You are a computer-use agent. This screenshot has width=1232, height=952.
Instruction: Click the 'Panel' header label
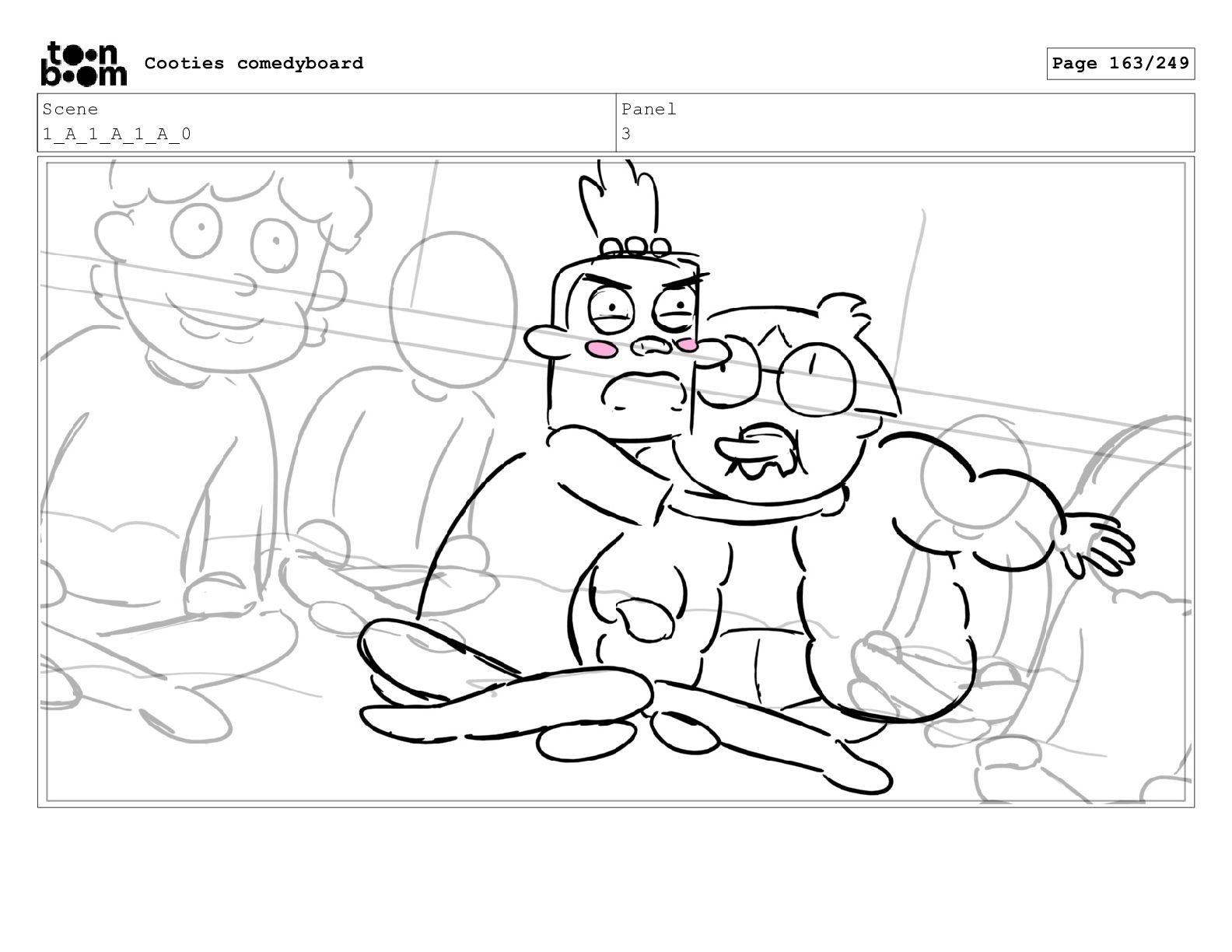point(649,110)
